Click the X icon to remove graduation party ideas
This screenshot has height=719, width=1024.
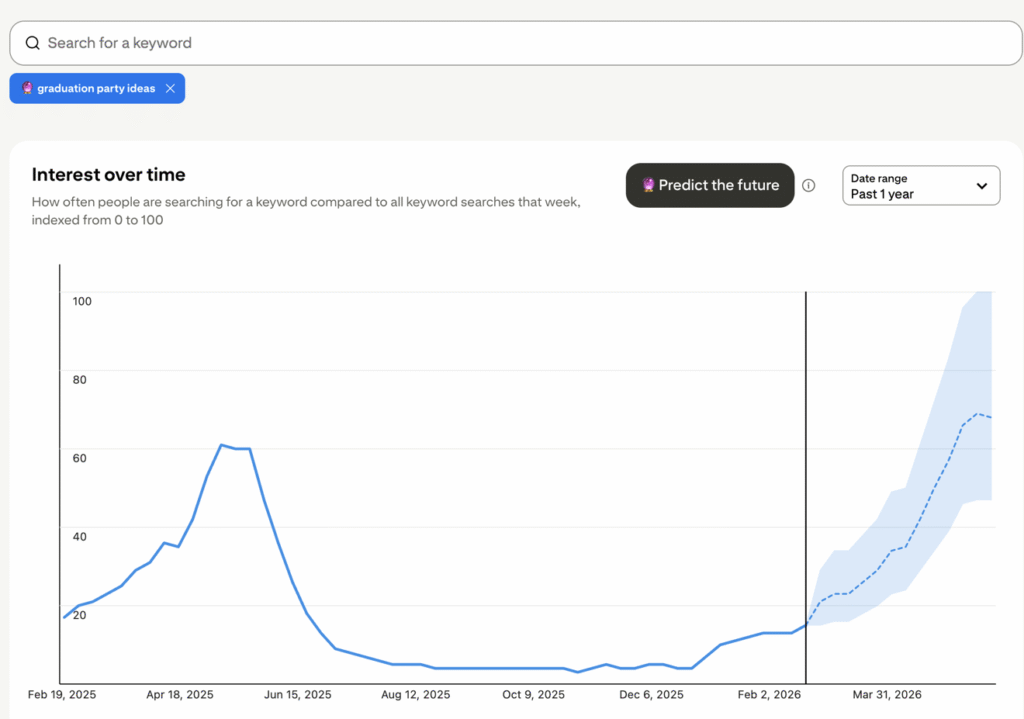[x=170, y=88]
